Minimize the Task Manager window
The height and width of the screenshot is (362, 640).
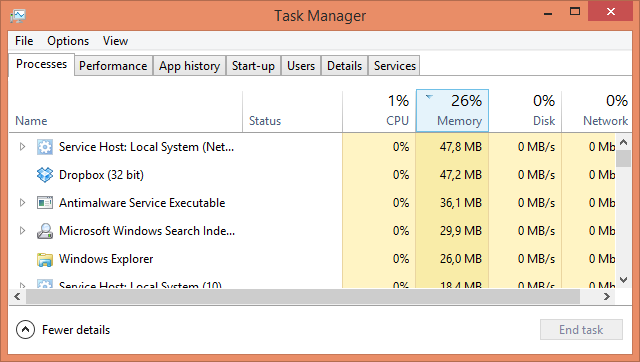click(x=548, y=13)
